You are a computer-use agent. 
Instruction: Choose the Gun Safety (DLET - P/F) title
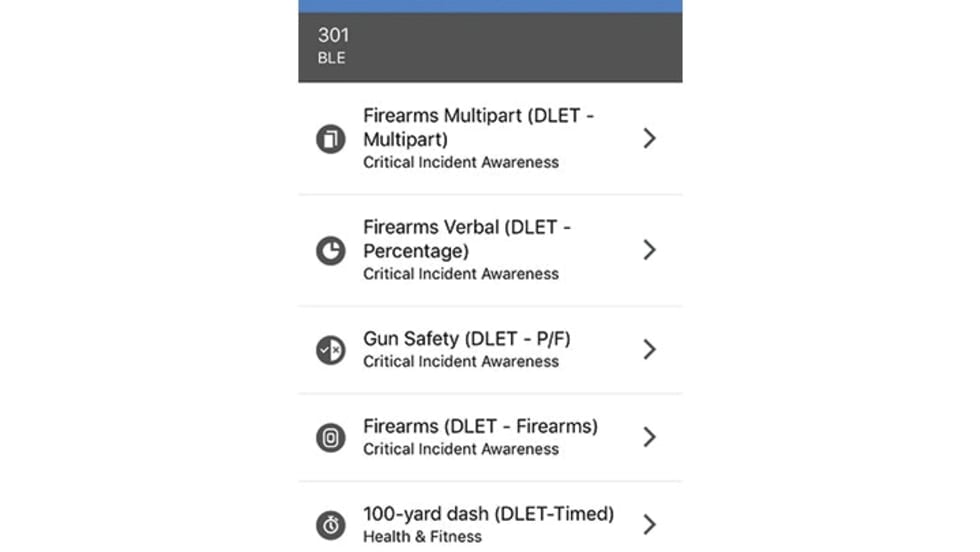467,339
